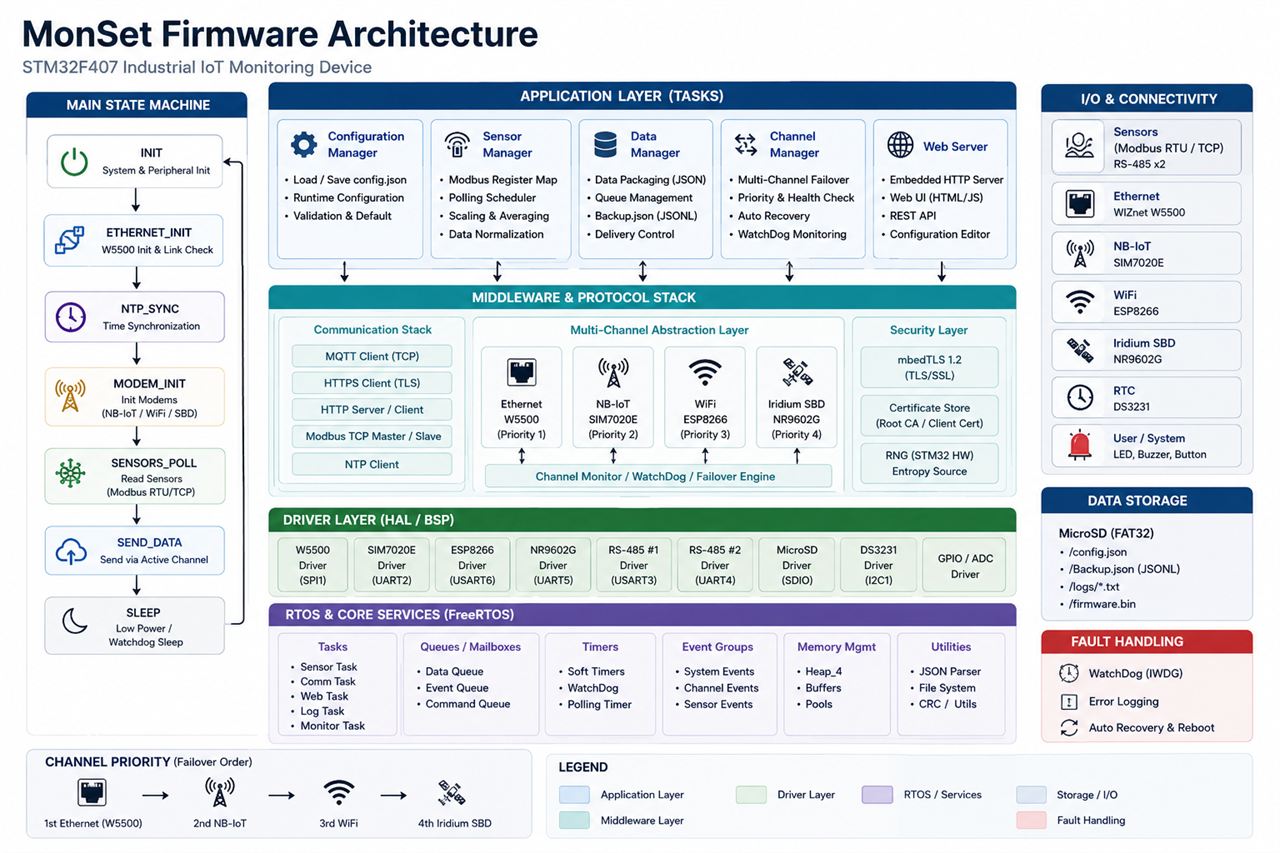Image resolution: width=1280 pixels, height=853 pixels.
Task: Click the Application Layer legend swatch
Action: (574, 795)
